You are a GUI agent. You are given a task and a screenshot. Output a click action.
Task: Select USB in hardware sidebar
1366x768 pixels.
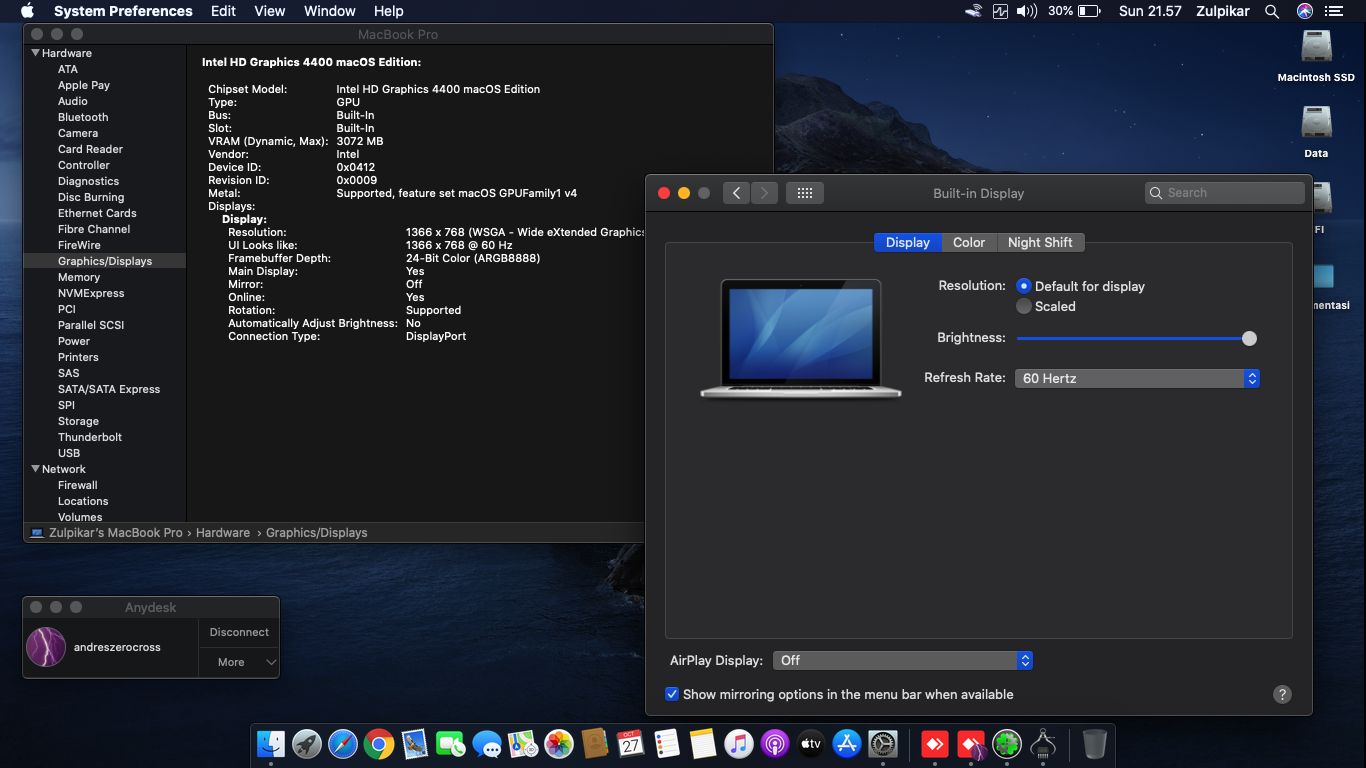pos(69,453)
